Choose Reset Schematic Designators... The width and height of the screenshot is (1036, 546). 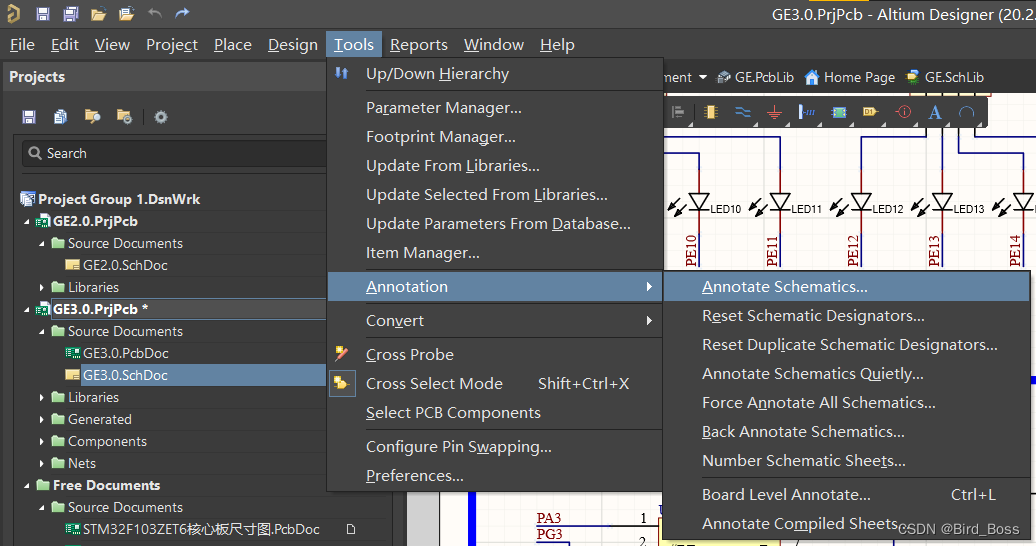846,315
